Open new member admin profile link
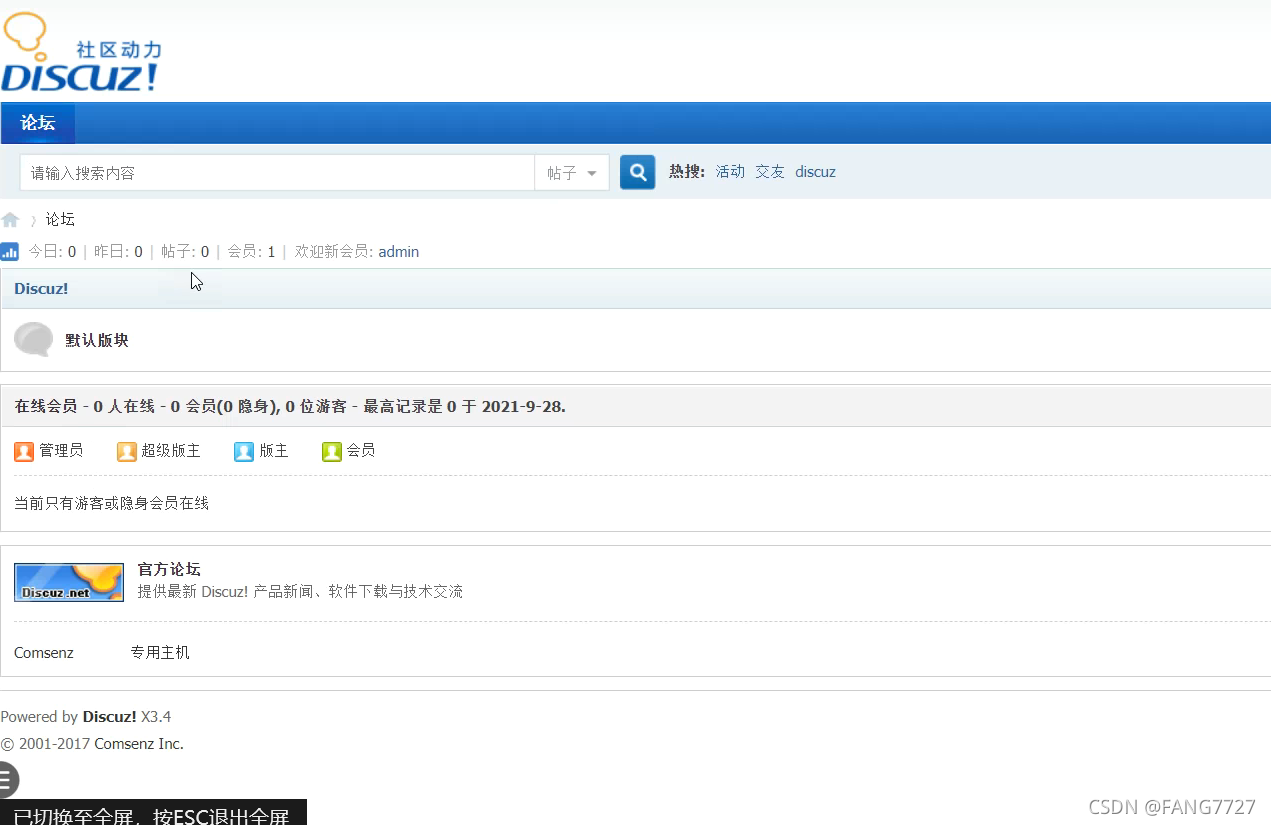Screen dimensions: 1271x825 [x=398, y=252]
